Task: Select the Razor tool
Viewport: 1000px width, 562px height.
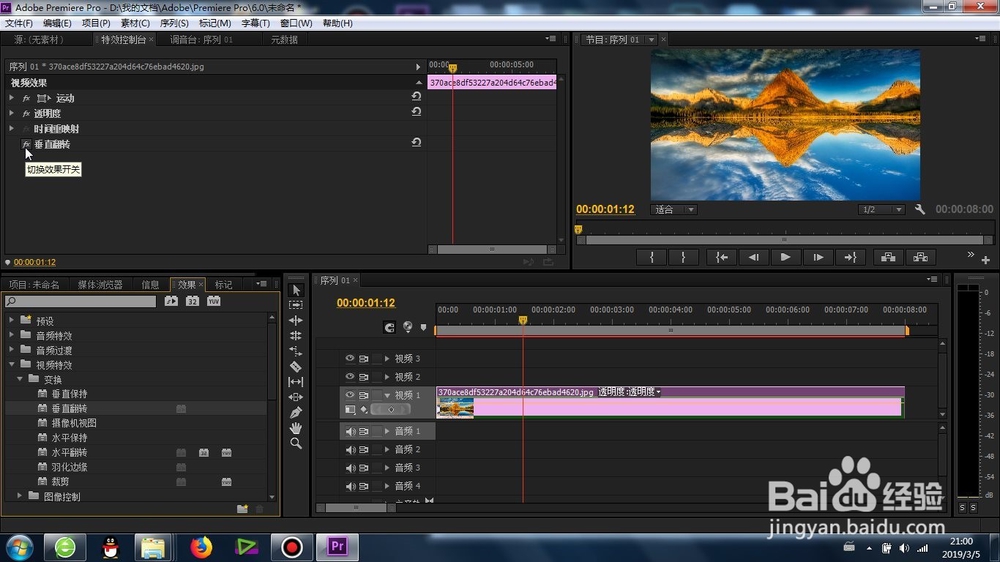Action: pyautogui.click(x=296, y=366)
